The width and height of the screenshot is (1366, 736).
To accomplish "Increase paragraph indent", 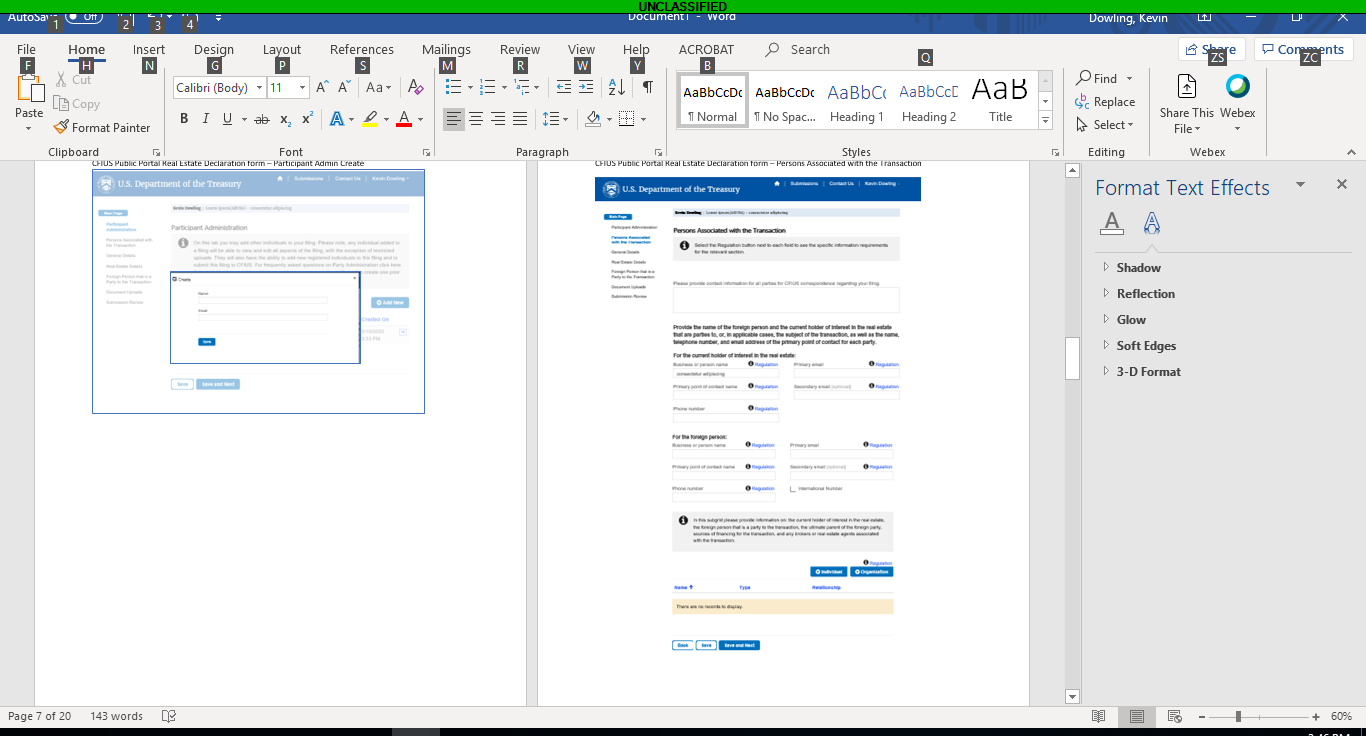I will click(586, 88).
